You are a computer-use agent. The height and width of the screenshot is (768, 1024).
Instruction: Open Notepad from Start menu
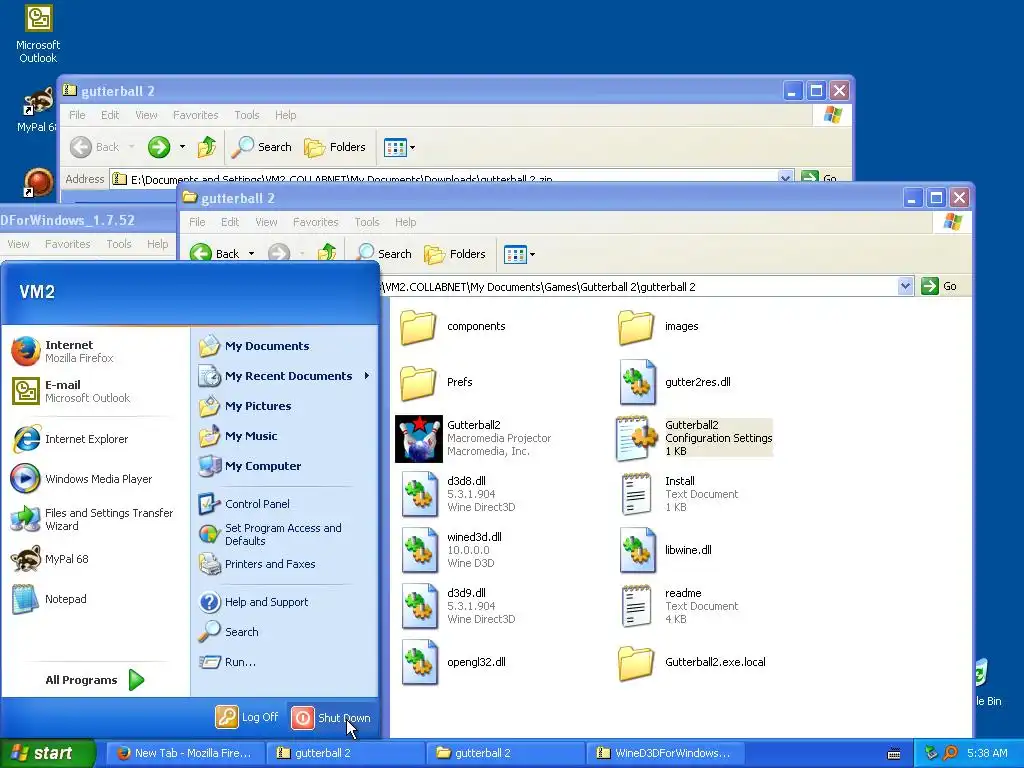49,599
